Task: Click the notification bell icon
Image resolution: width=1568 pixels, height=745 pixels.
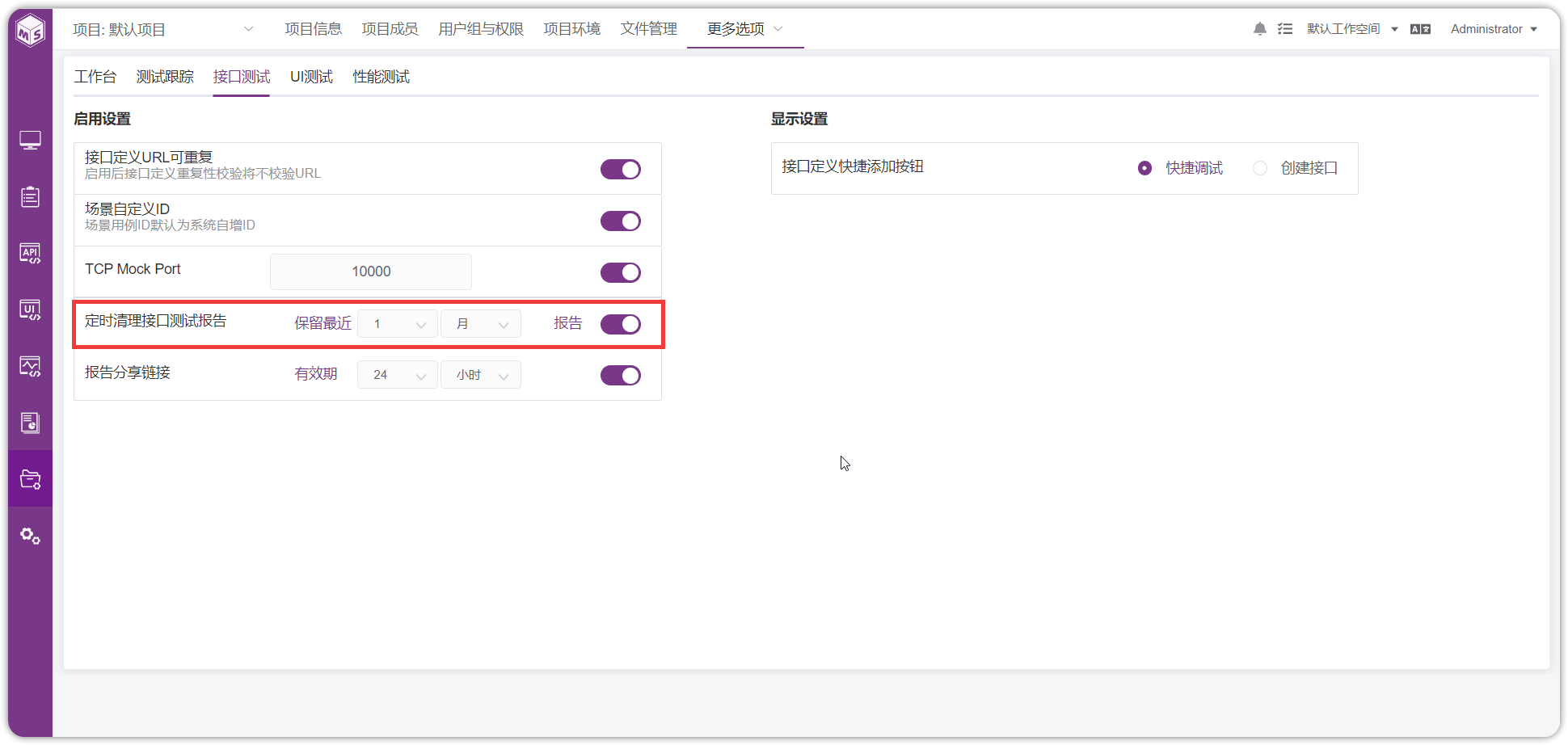Action: [1259, 29]
